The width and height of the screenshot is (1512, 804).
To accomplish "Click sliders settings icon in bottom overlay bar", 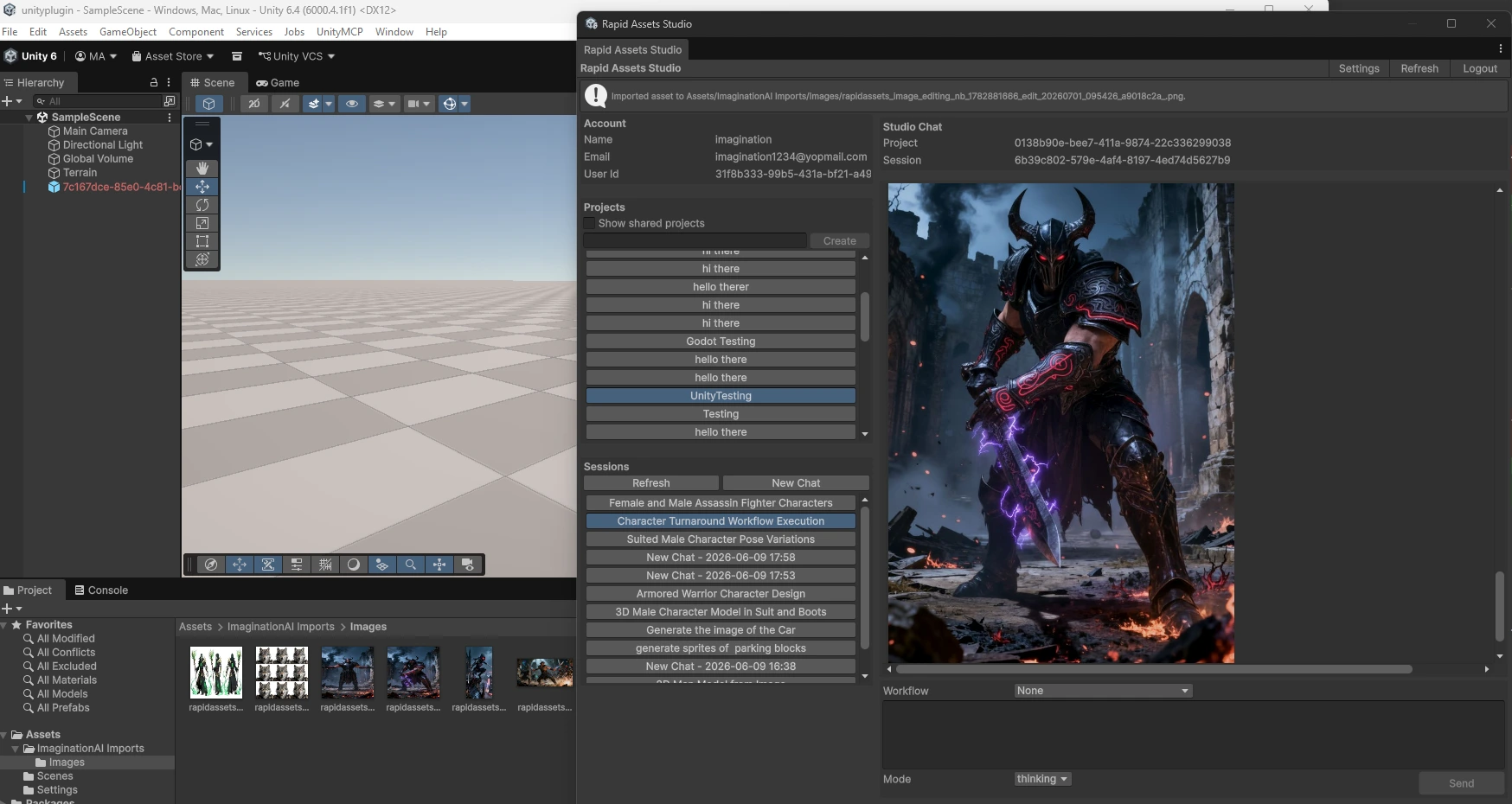I will pyautogui.click(x=297, y=565).
